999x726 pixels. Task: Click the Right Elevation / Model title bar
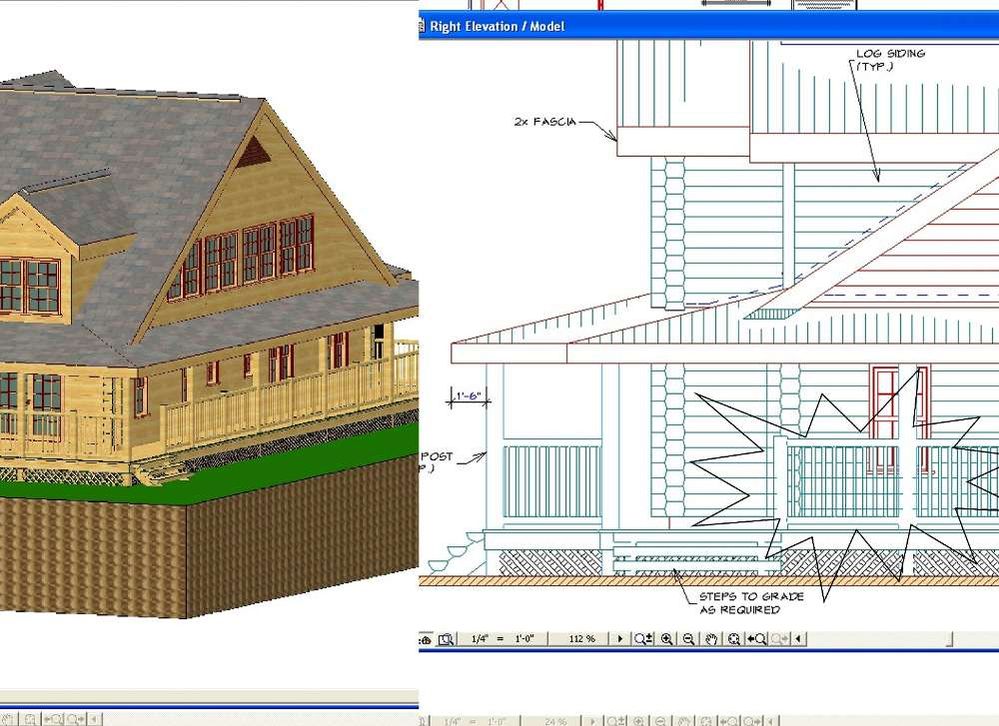pos(708,26)
